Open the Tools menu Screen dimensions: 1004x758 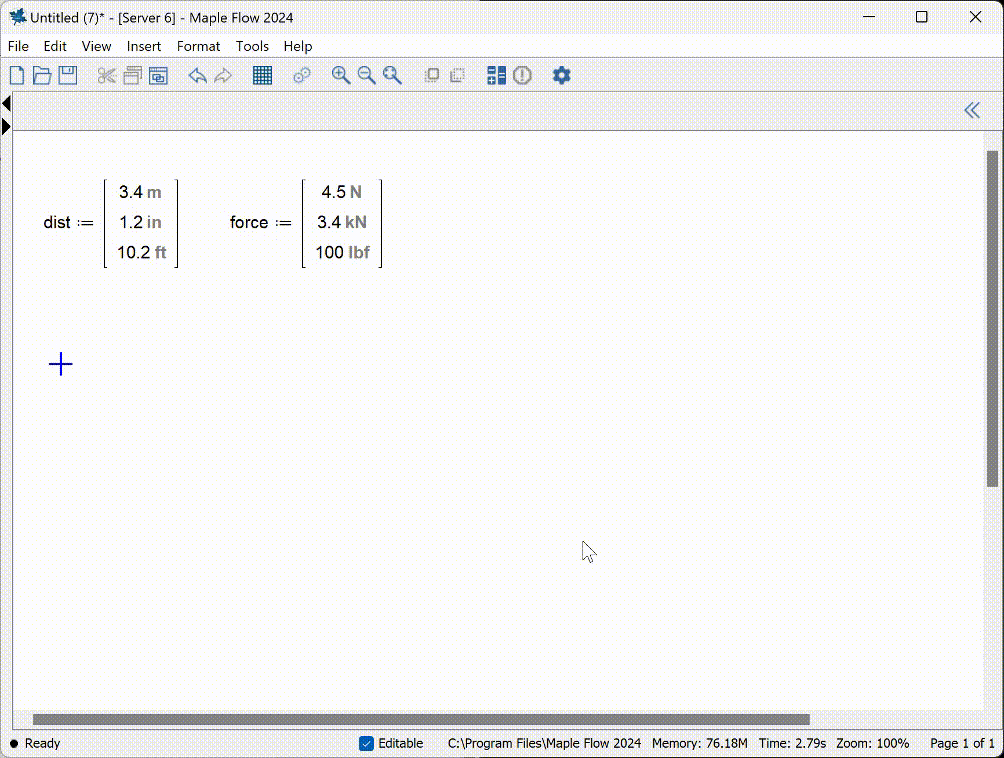point(252,46)
